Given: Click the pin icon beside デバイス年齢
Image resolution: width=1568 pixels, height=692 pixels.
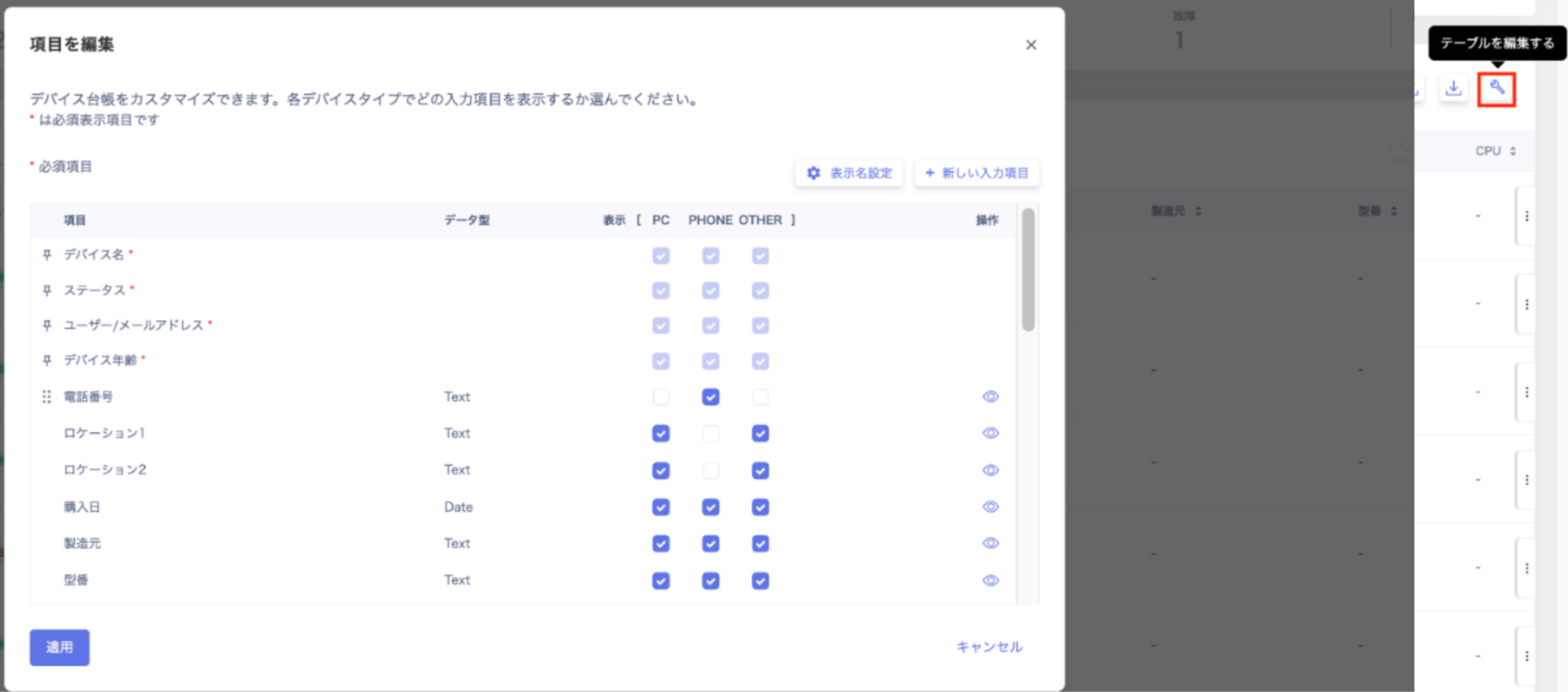Looking at the screenshot, I should [46, 360].
